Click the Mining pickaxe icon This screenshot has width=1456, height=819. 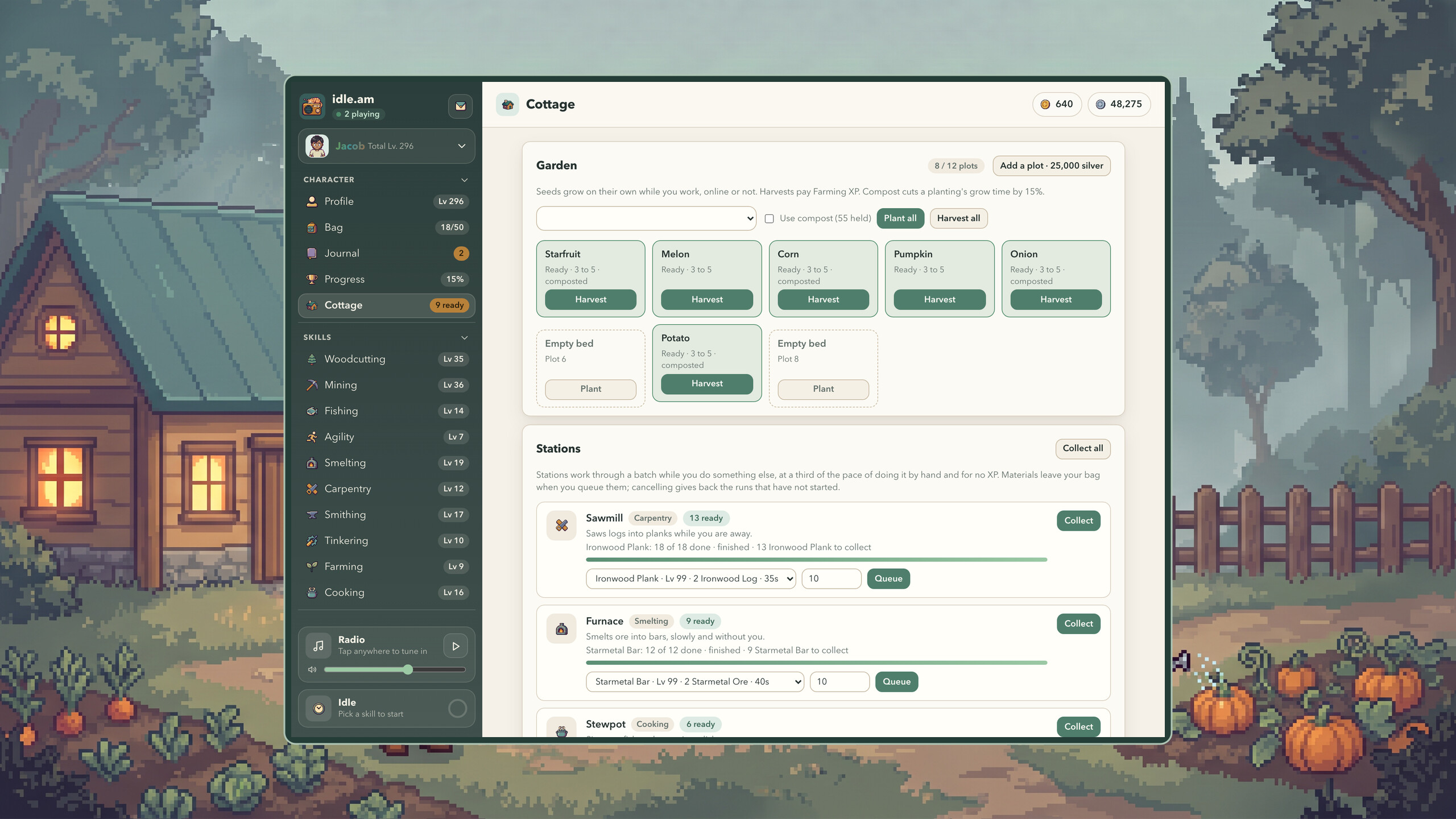point(312,385)
